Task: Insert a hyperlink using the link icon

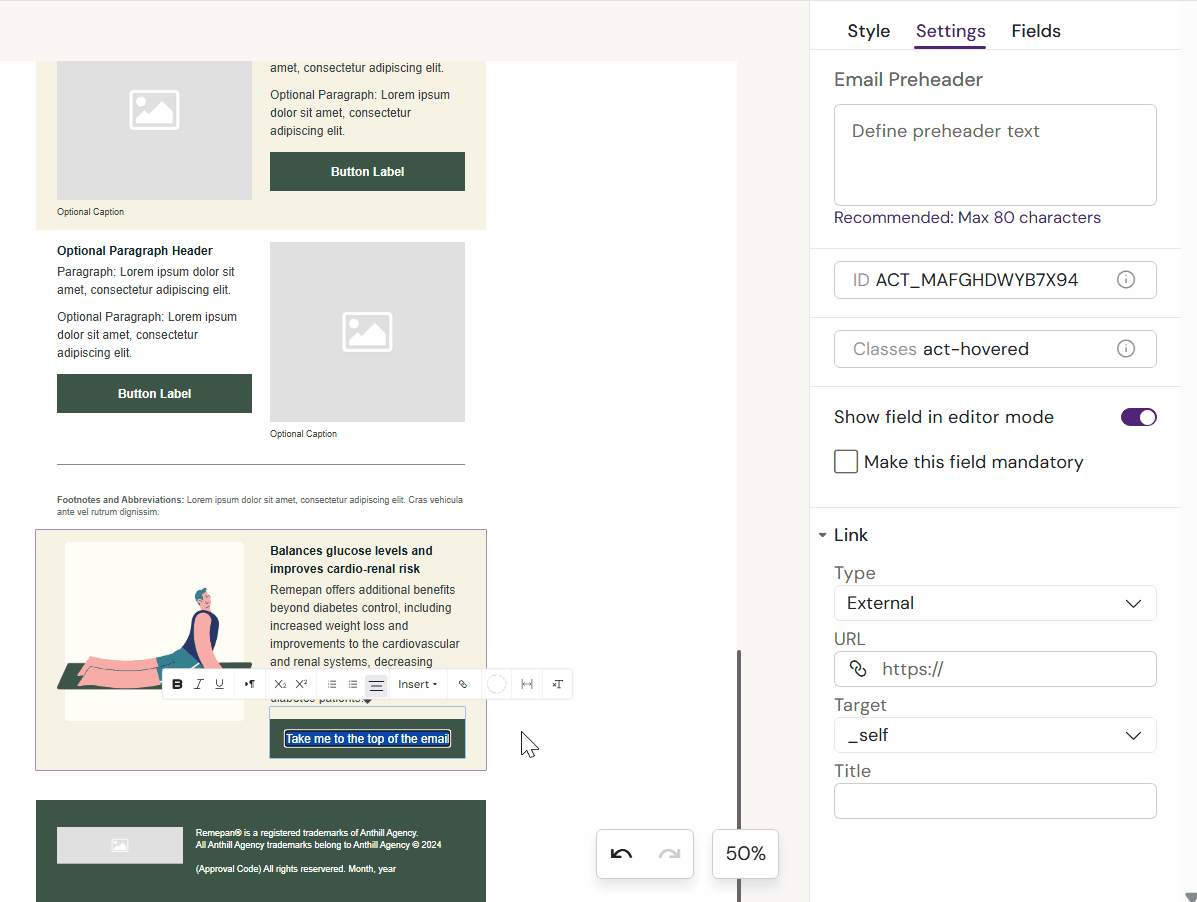Action: click(x=462, y=684)
